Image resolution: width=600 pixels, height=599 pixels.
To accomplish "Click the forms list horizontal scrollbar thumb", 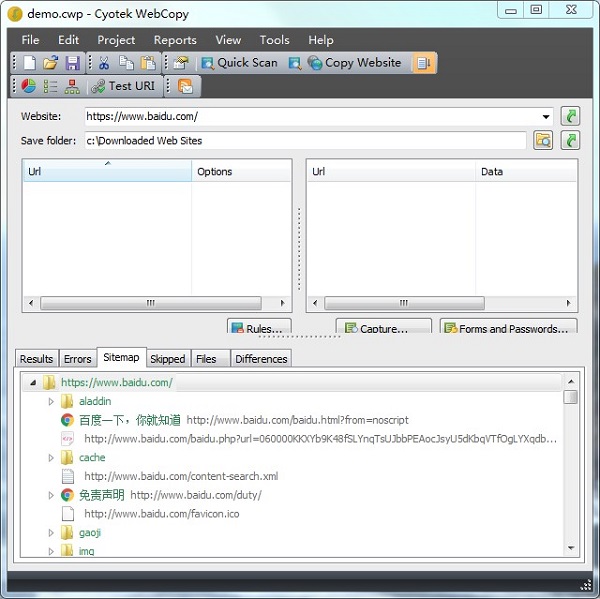I will 404,303.
